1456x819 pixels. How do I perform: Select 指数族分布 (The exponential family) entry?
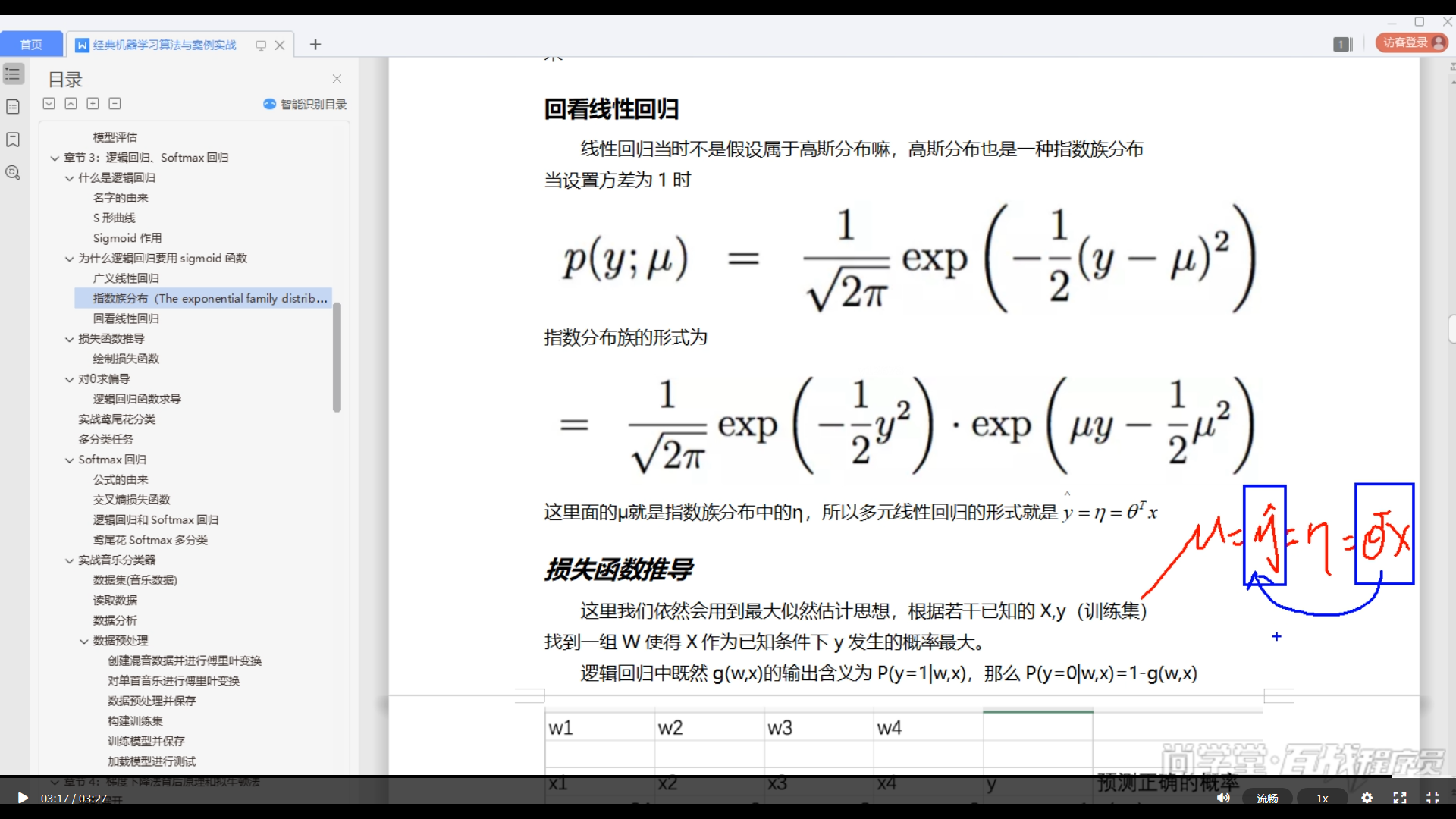(203, 298)
